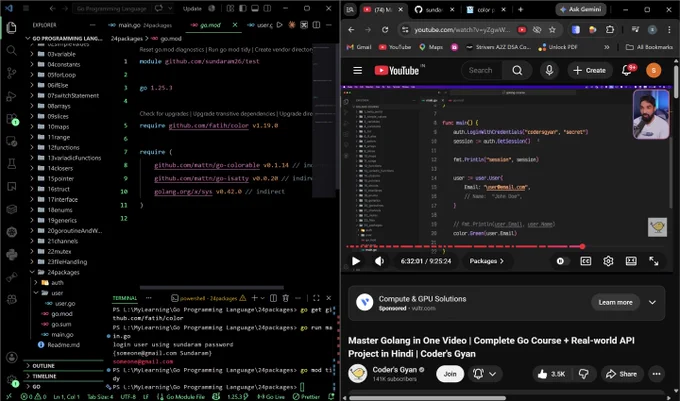This screenshot has width=680, height=401.
Task: Open the Testing flask icon view
Action: (x=11, y=163)
